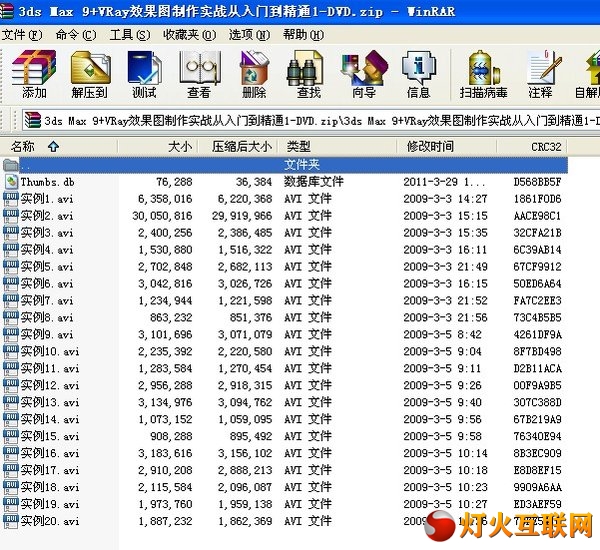
Task: Select file 实例15.avi
Action: tap(50, 436)
